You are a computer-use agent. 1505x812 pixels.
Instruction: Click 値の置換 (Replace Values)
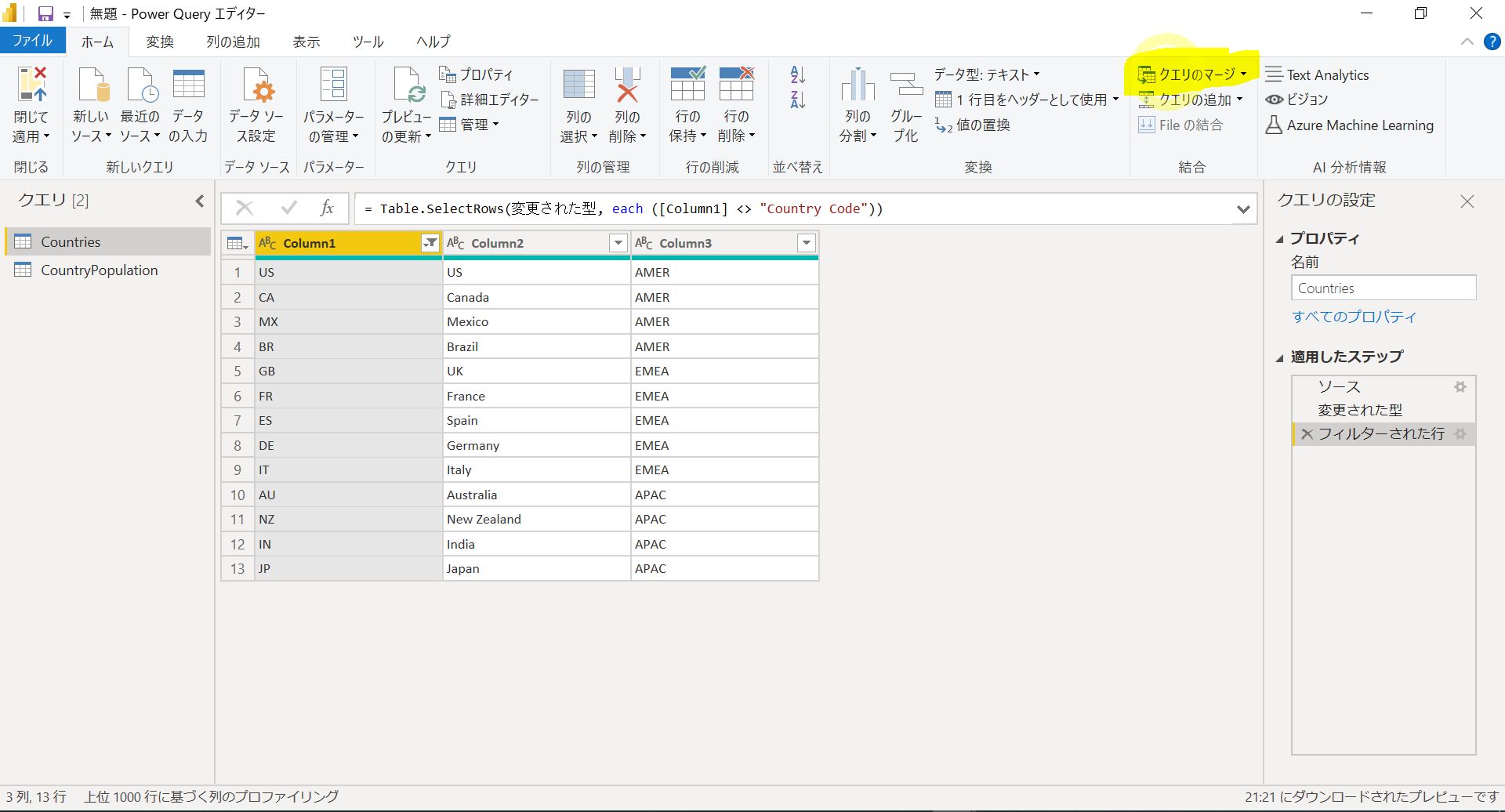[972, 125]
